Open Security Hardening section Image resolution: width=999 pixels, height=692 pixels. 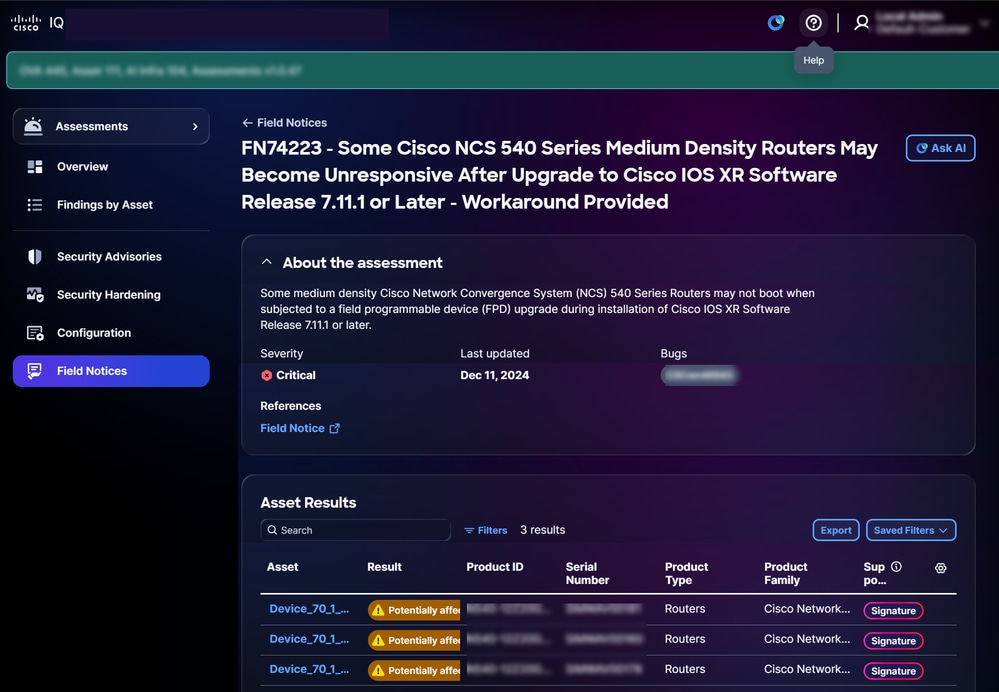[108, 294]
